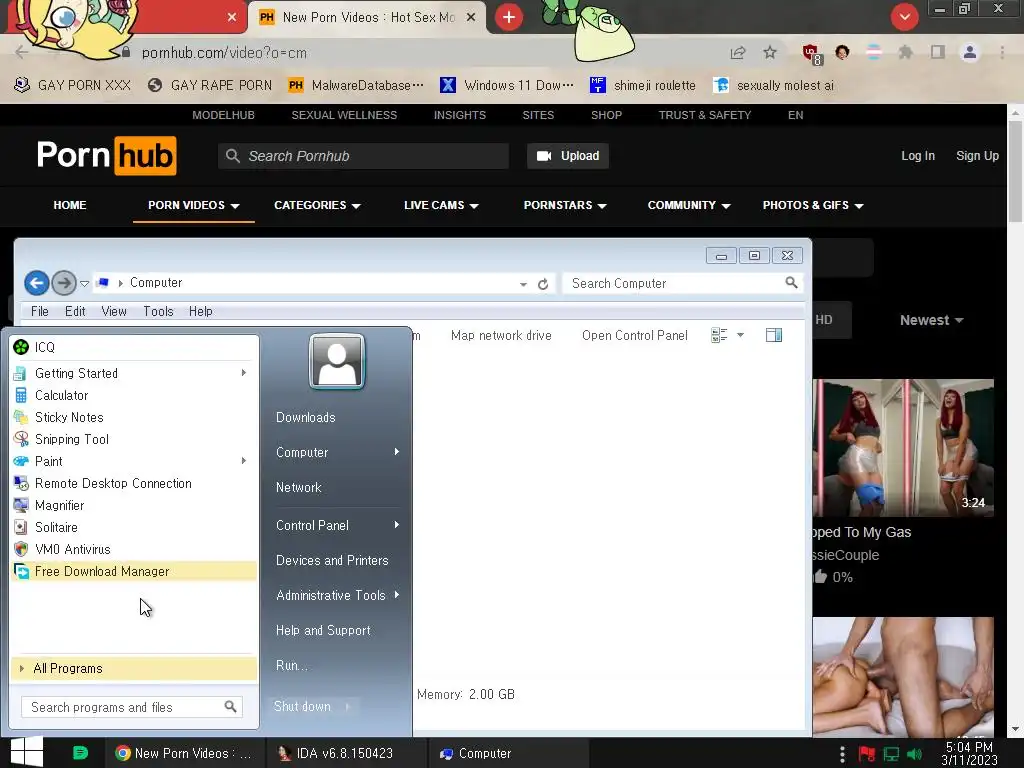The height and width of the screenshot is (768, 1024).
Task: Click the user account picture in Start menu
Action: (x=336, y=361)
